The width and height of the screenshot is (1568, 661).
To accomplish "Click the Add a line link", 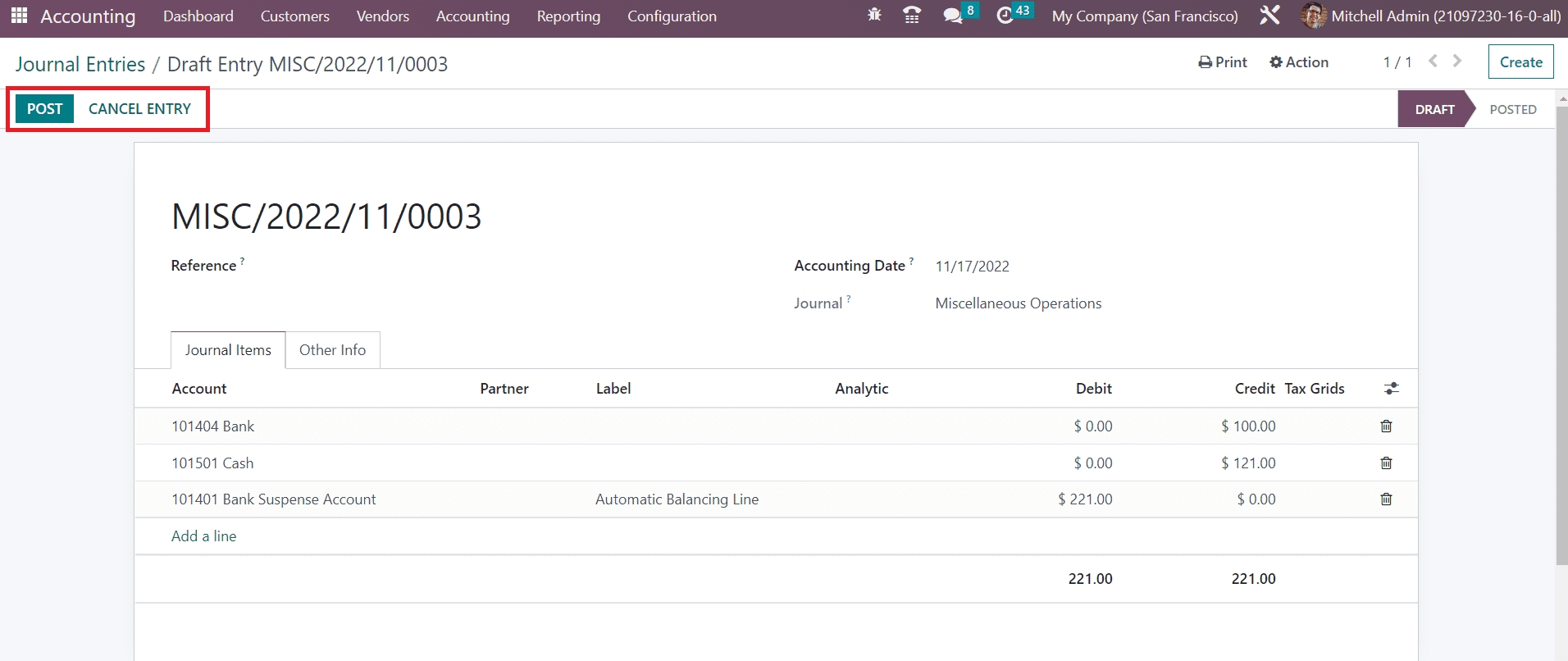I will [203, 536].
